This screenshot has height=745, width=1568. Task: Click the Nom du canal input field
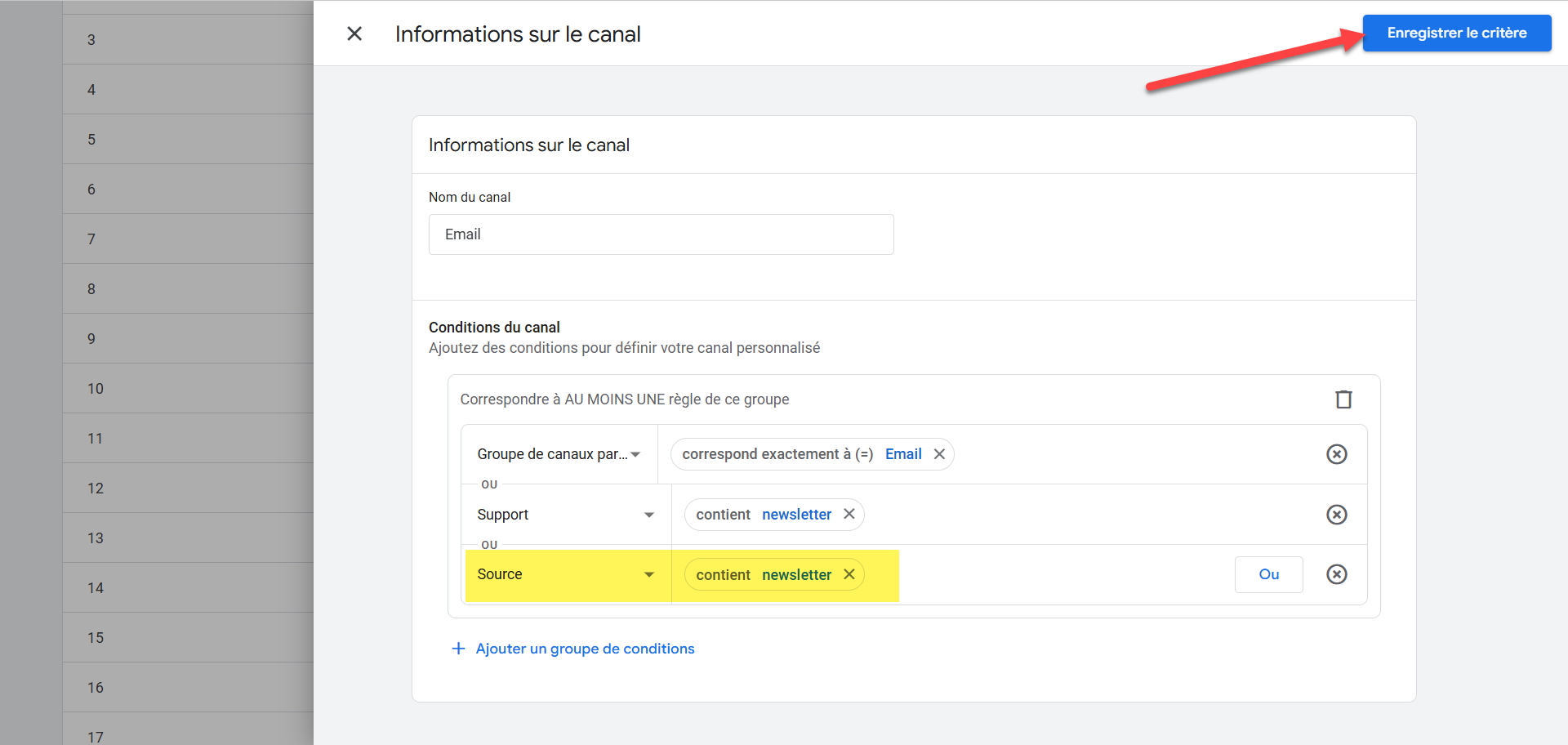661,234
